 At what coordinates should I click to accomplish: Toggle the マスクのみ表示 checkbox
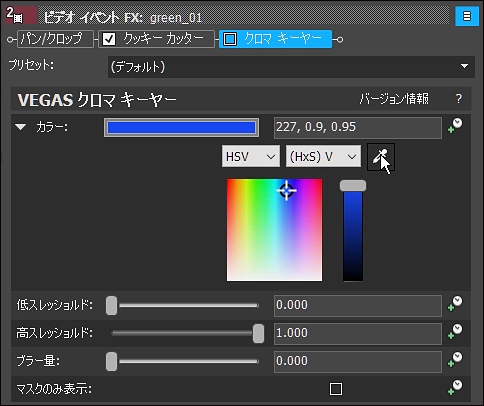(336, 389)
